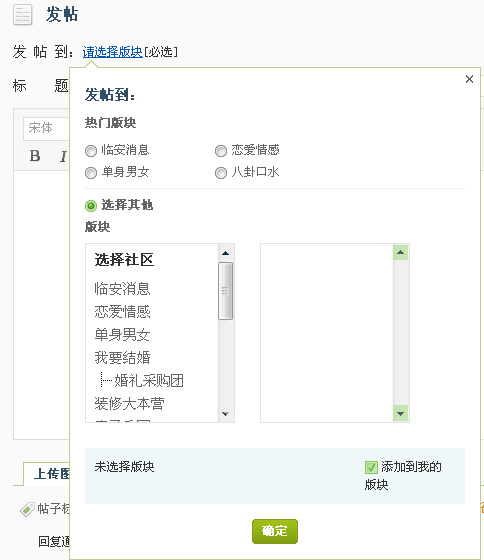Toggle the 添加到我的版块 checkbox
484x560 pixels.
point(371,467)
